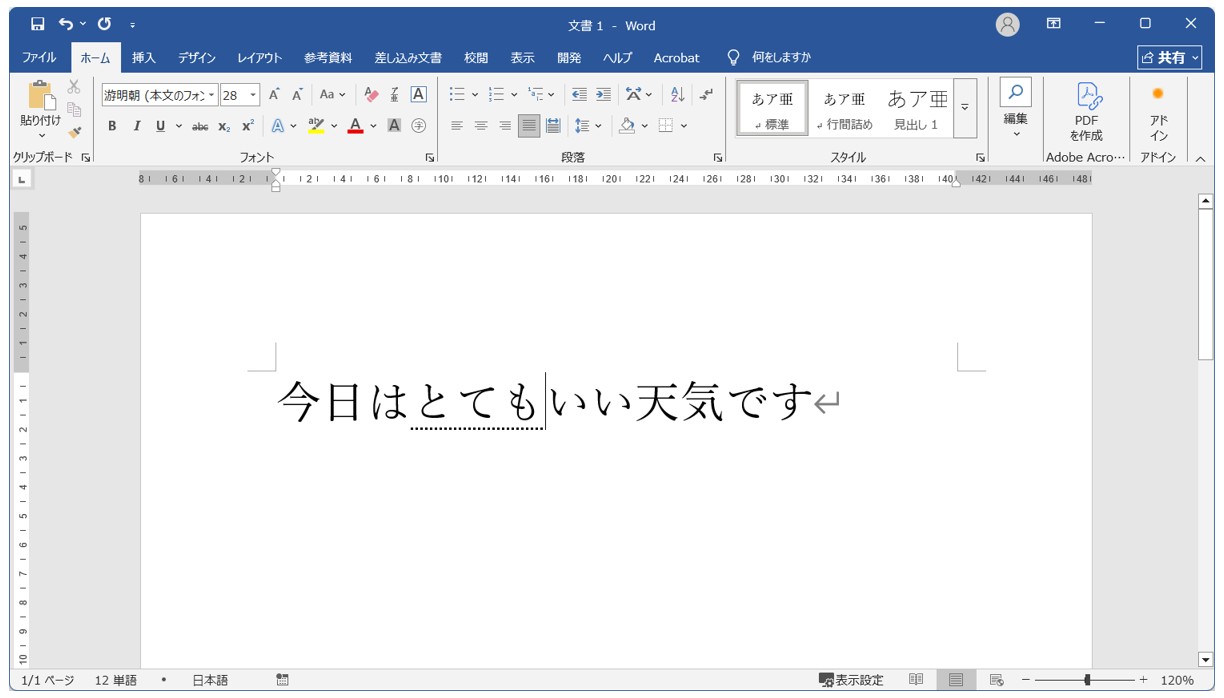This screenshot has height=698, width=1224.
Task: Decrease paragraph indent
Action: pyautogui.click(x=579, y=95)
